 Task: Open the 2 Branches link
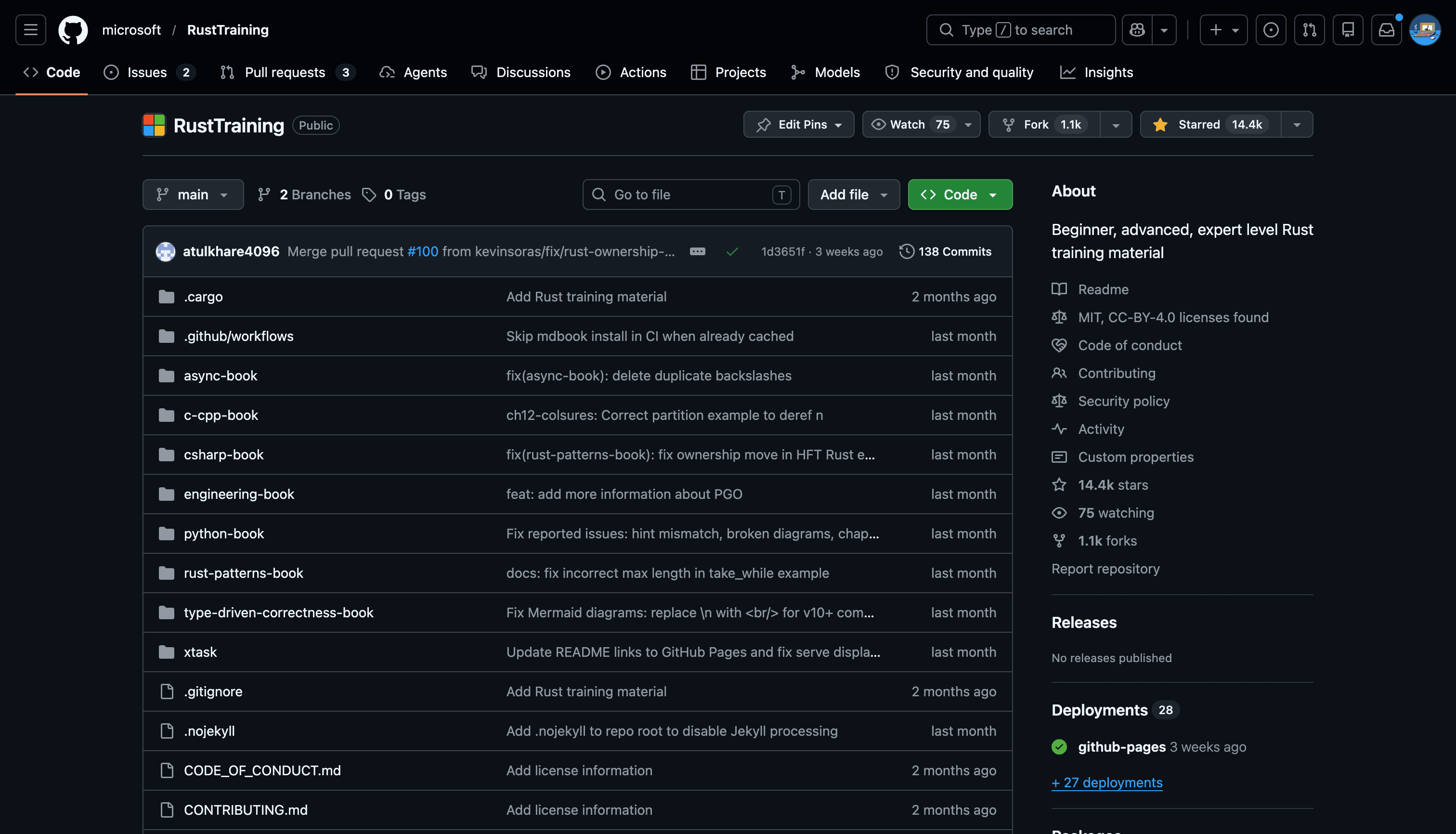[304, 195]
